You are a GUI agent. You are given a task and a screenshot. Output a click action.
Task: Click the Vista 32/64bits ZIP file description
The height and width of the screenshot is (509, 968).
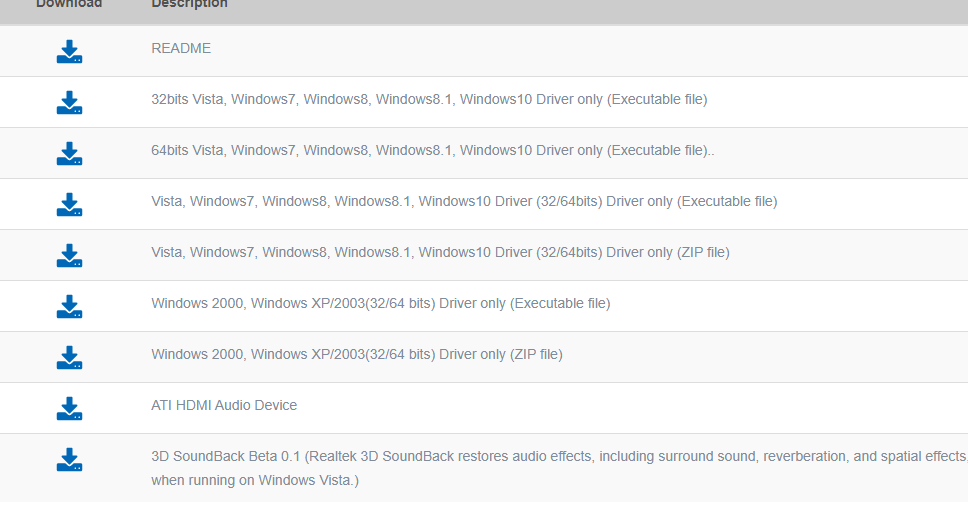(x=440, y=252)
